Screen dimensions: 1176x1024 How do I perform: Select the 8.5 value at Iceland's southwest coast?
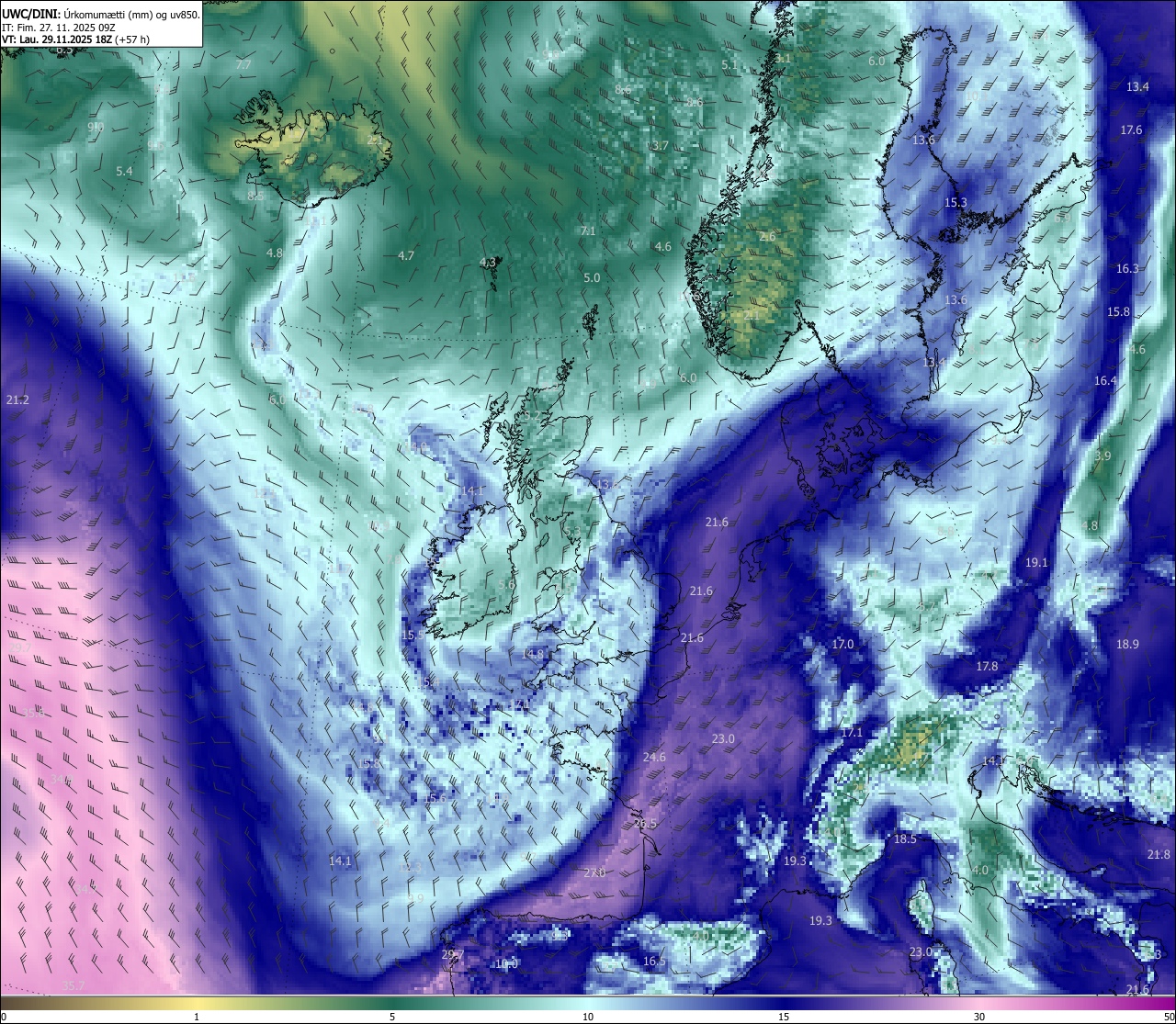(x=255, y=196)
